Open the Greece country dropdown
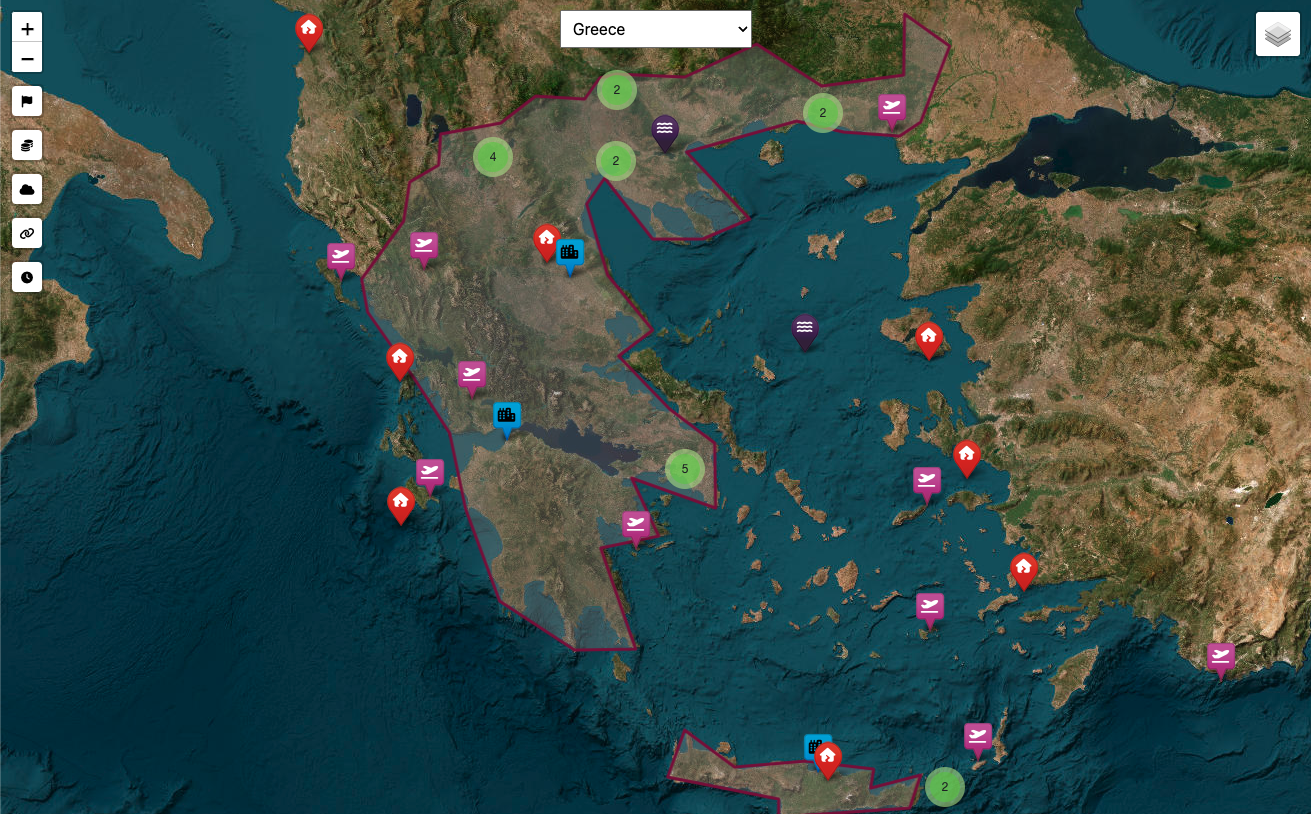 pos(656,29)
